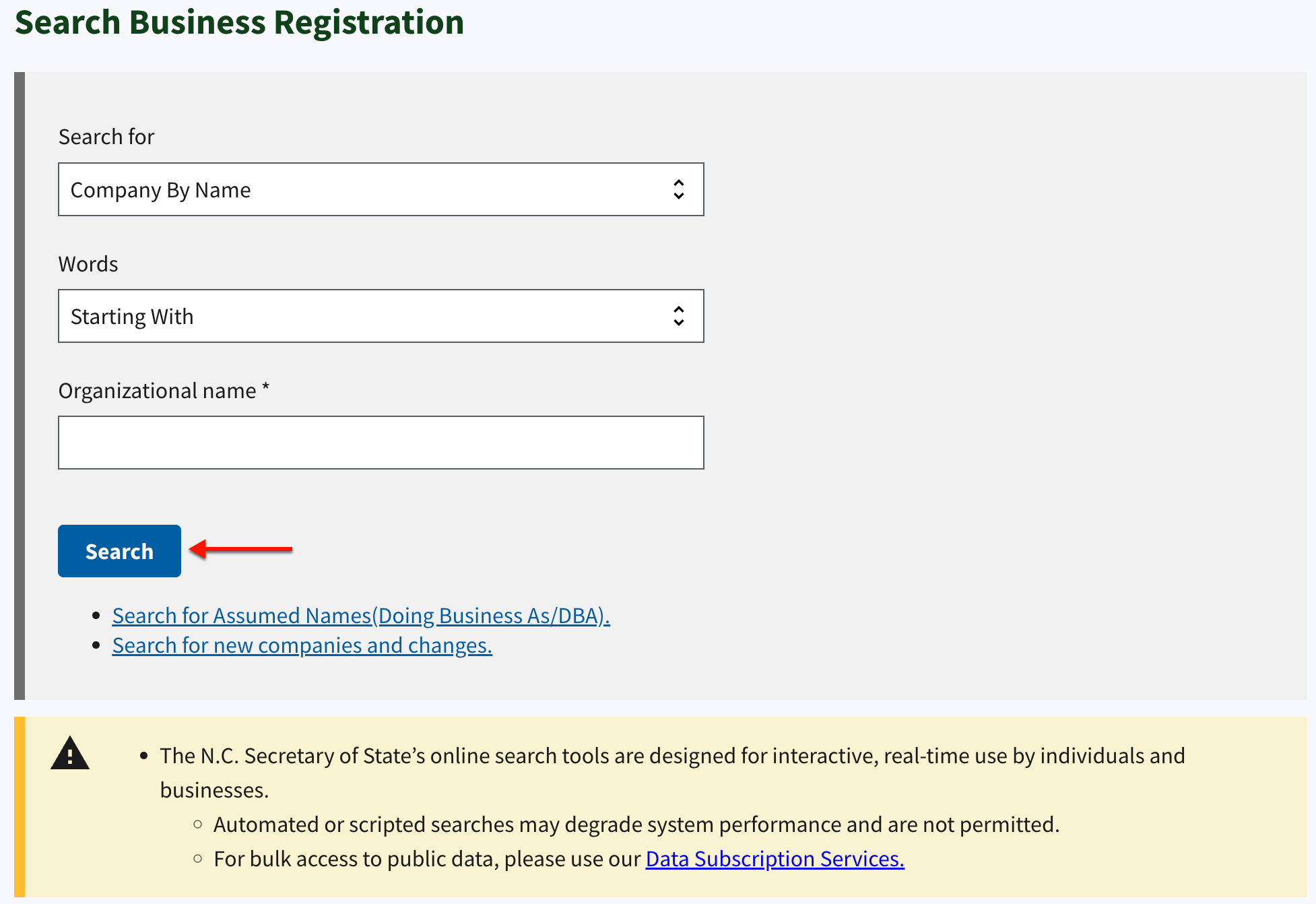Click the gray form panel left border
The width and height of the screenshot is (1316, 904).
pyautogui.click(x=20, y=385)
